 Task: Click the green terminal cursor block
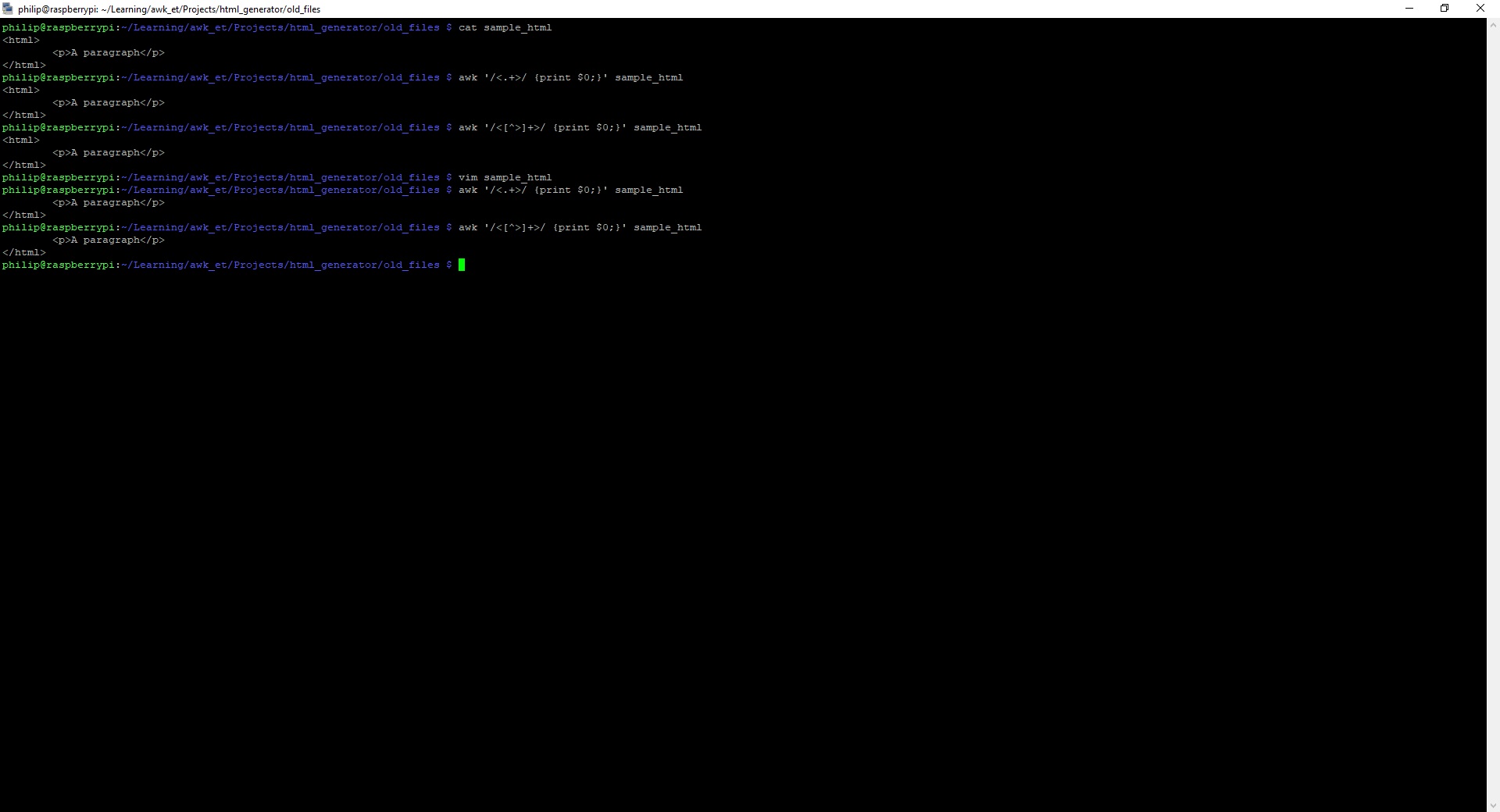(x=462, y=265)
